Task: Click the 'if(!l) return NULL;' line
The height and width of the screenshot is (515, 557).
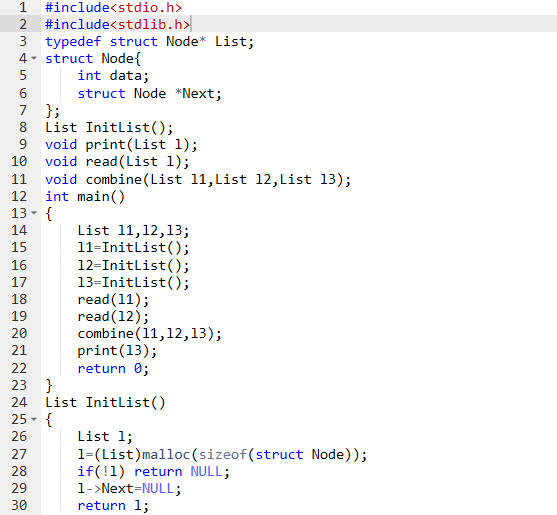Action: click(x=154, y=471)
